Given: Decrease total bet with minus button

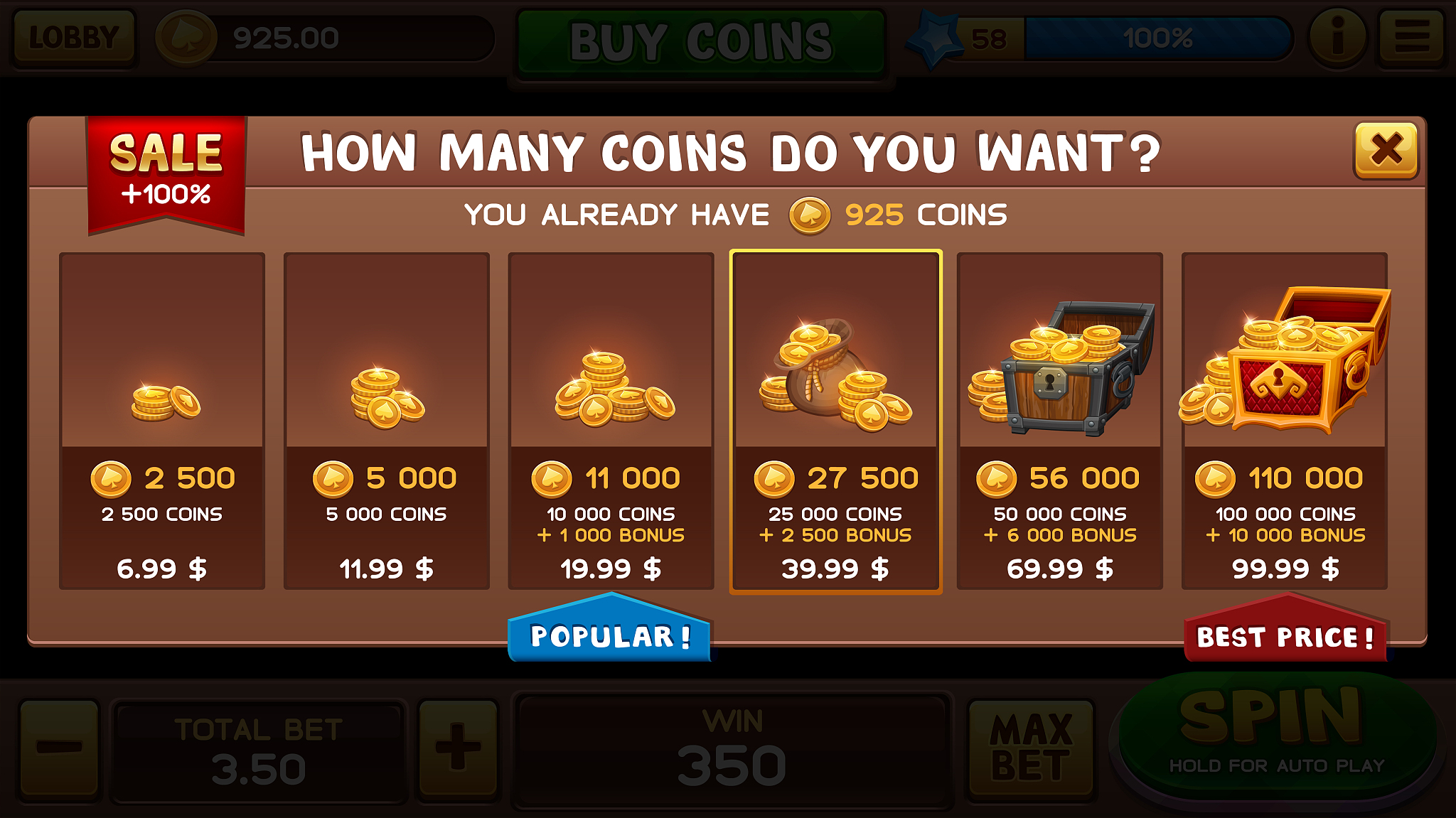Looking at the screenshot, I should tap(60, 747).
